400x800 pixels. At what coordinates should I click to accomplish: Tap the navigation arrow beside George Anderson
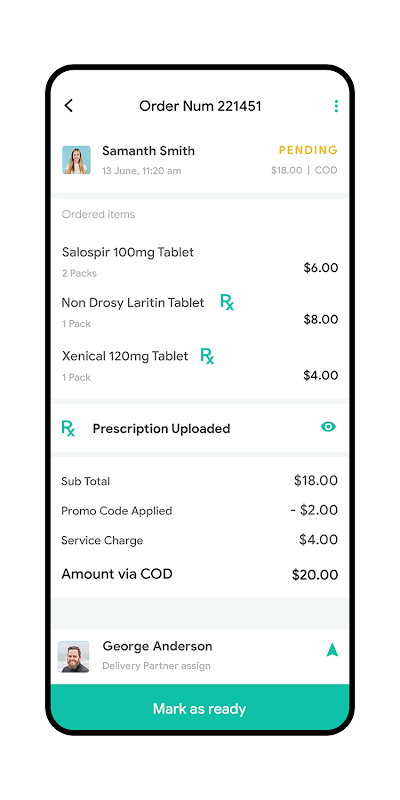tap(332, 649)
